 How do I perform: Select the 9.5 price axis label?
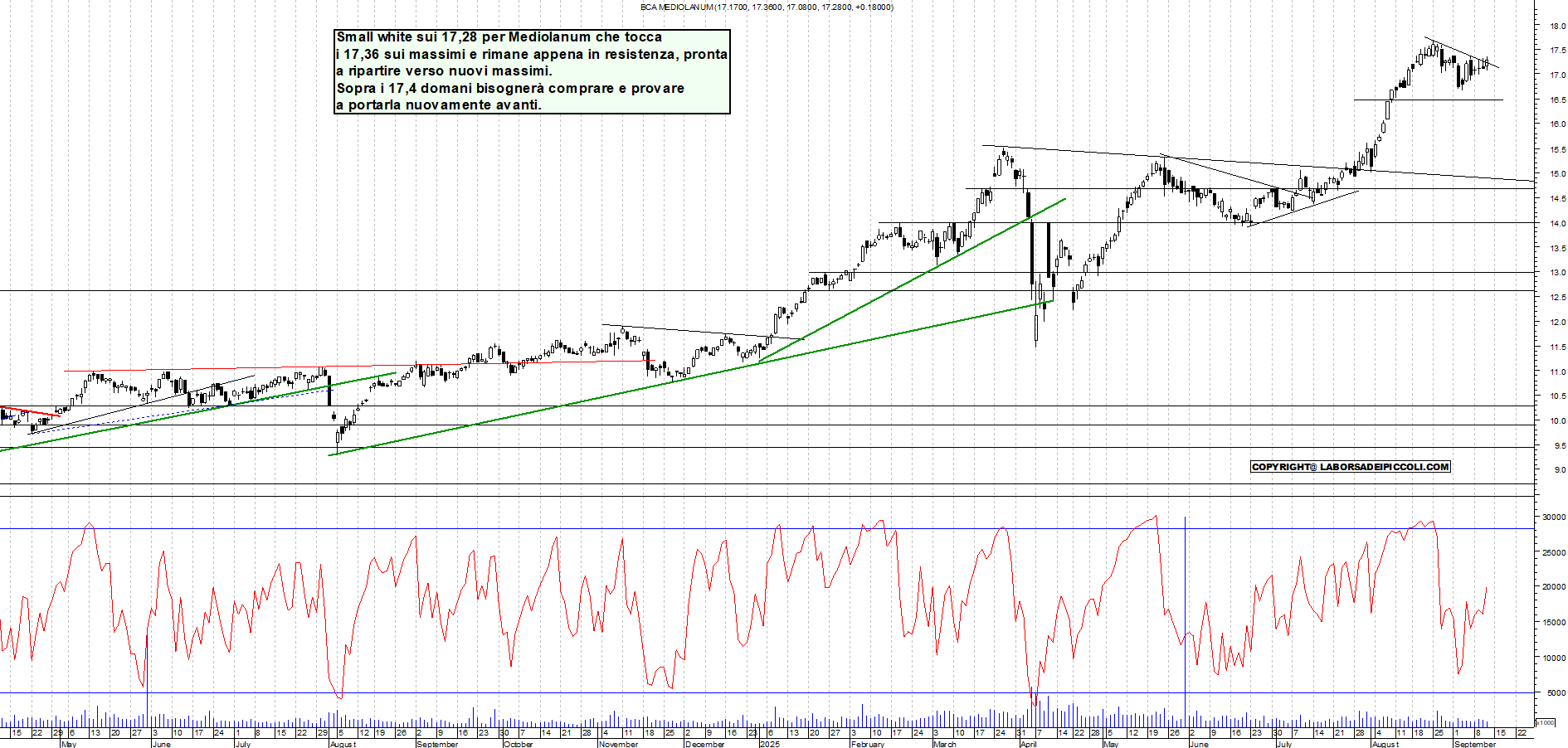[x=1560, y=446]
